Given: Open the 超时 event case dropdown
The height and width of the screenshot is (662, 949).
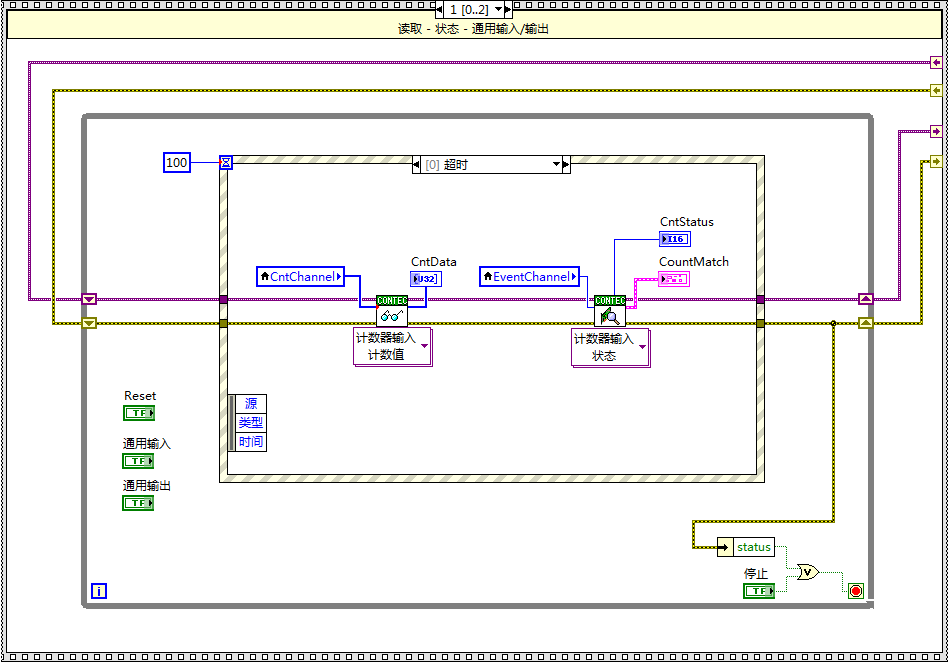Looking at the screenshot, I should coord(557,164).
